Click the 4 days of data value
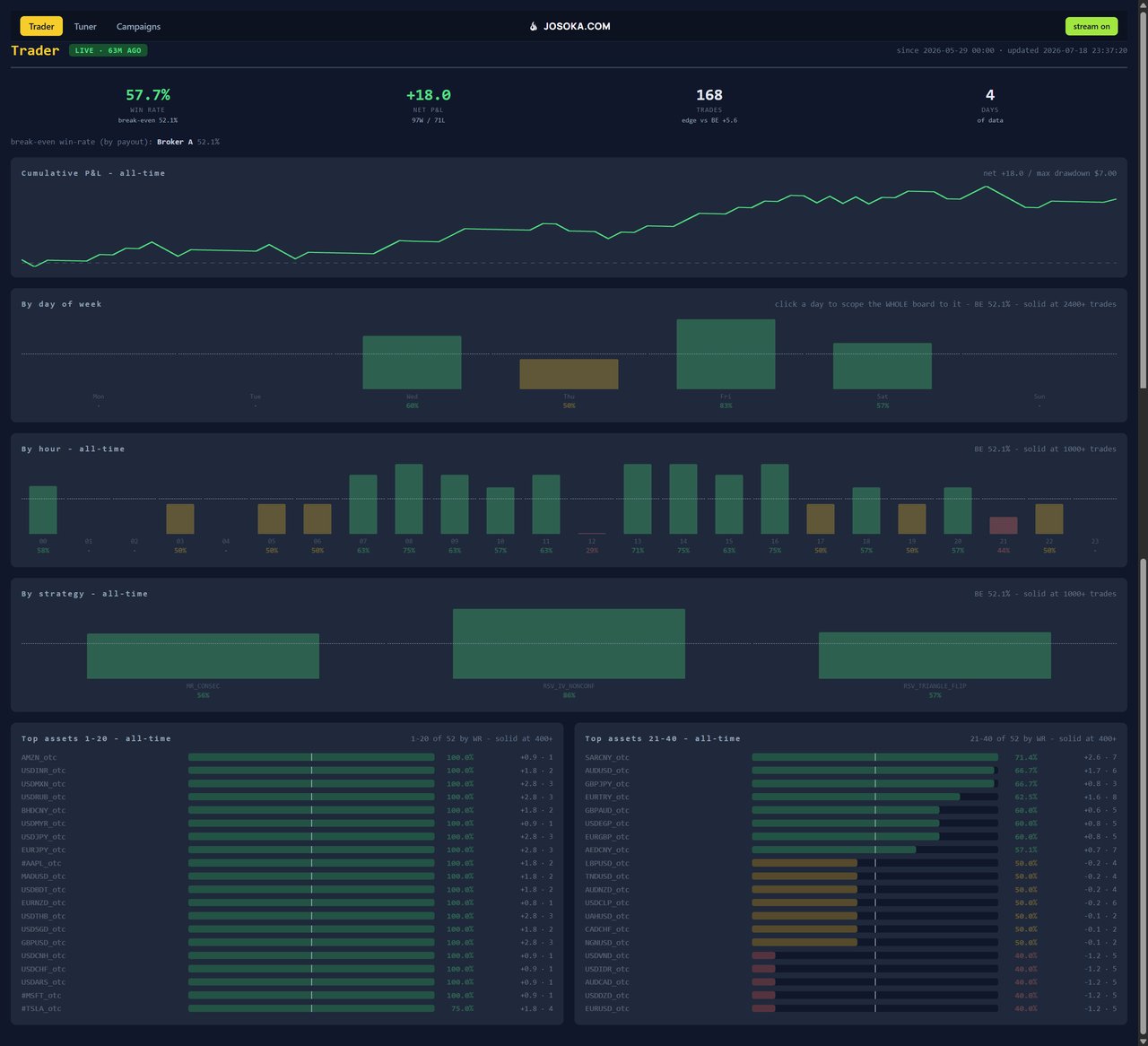1148x1046 pixels. [990, 95]
